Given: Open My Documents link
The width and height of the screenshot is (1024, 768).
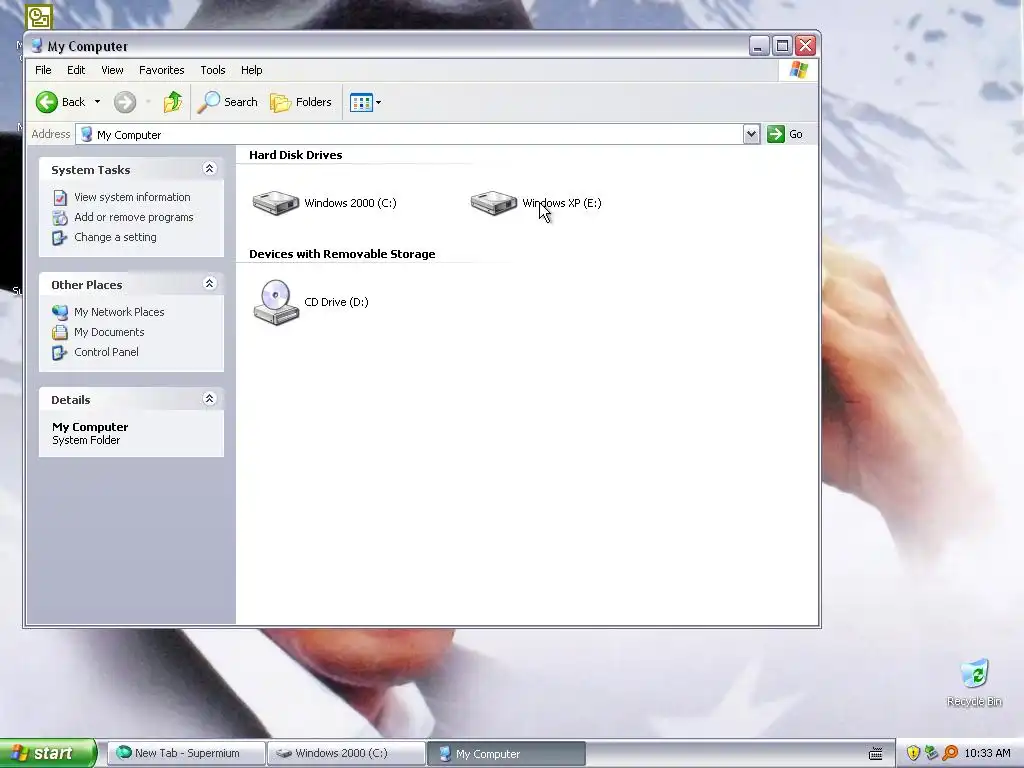Looking at the screenshot, I should (109, 332).
